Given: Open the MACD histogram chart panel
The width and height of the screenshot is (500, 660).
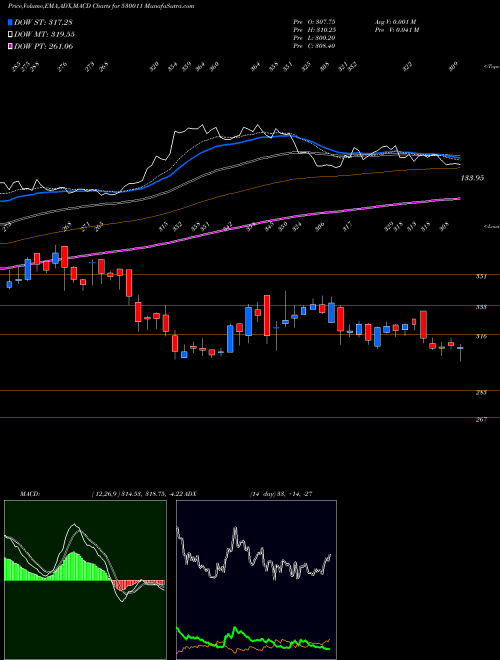Looking at the screenshot, I should pyautogui.click(x=85, y=580).
